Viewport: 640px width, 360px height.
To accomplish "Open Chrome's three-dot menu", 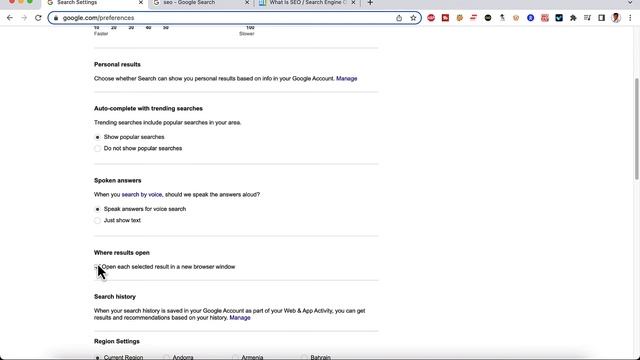I will pos(630,18).
